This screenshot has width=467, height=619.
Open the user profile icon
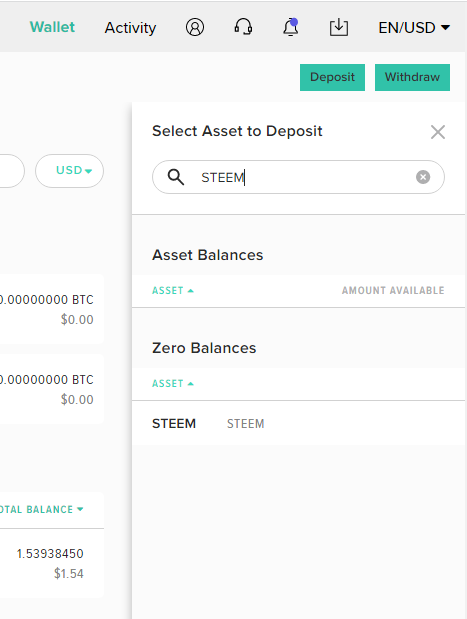coord(195,27)
